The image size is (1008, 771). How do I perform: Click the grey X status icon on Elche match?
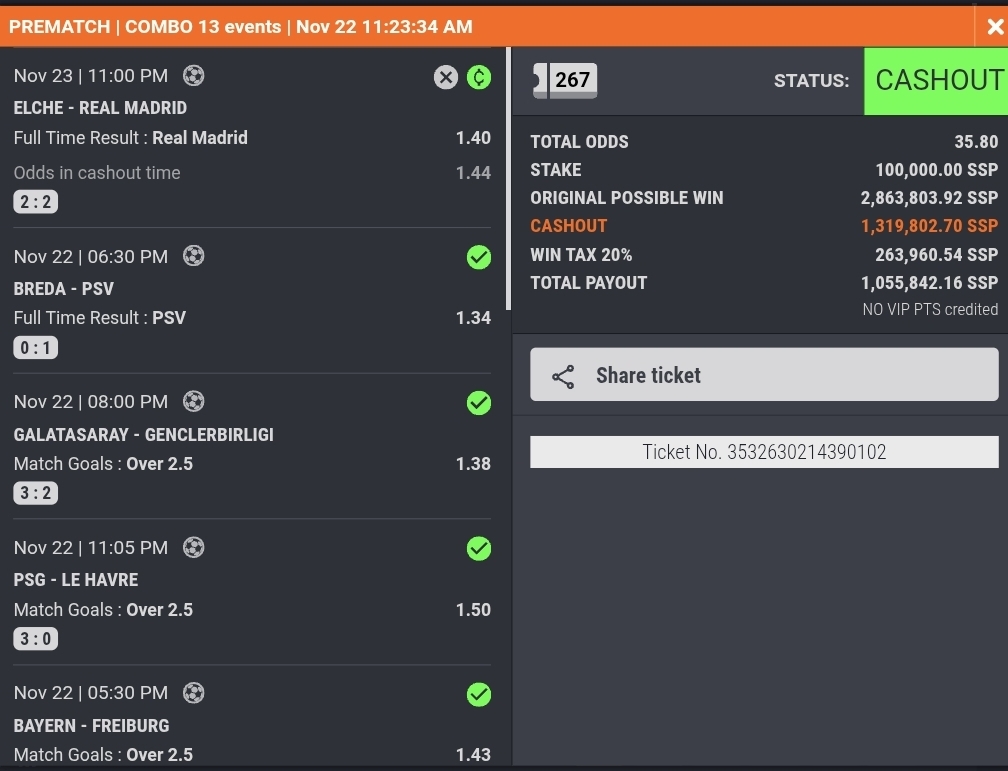pos(446,77)
